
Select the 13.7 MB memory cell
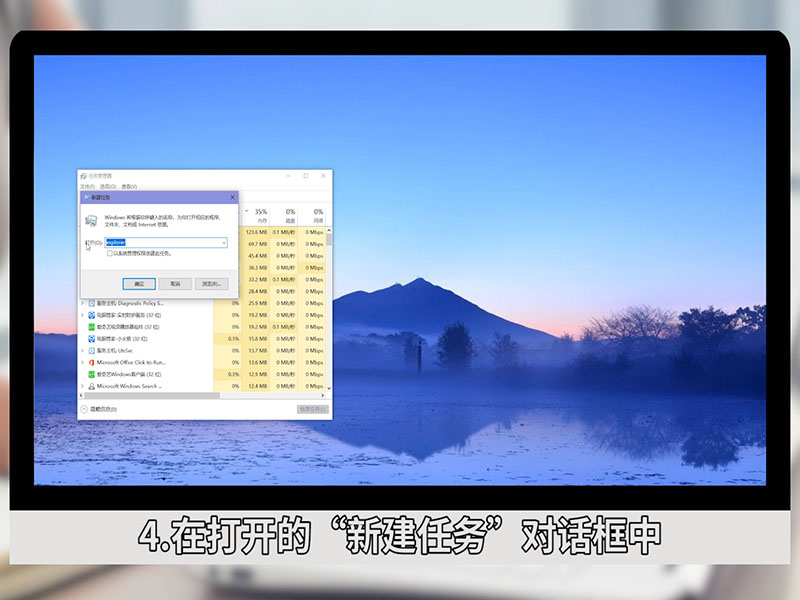pyautogui.click(x=258, y=351)
